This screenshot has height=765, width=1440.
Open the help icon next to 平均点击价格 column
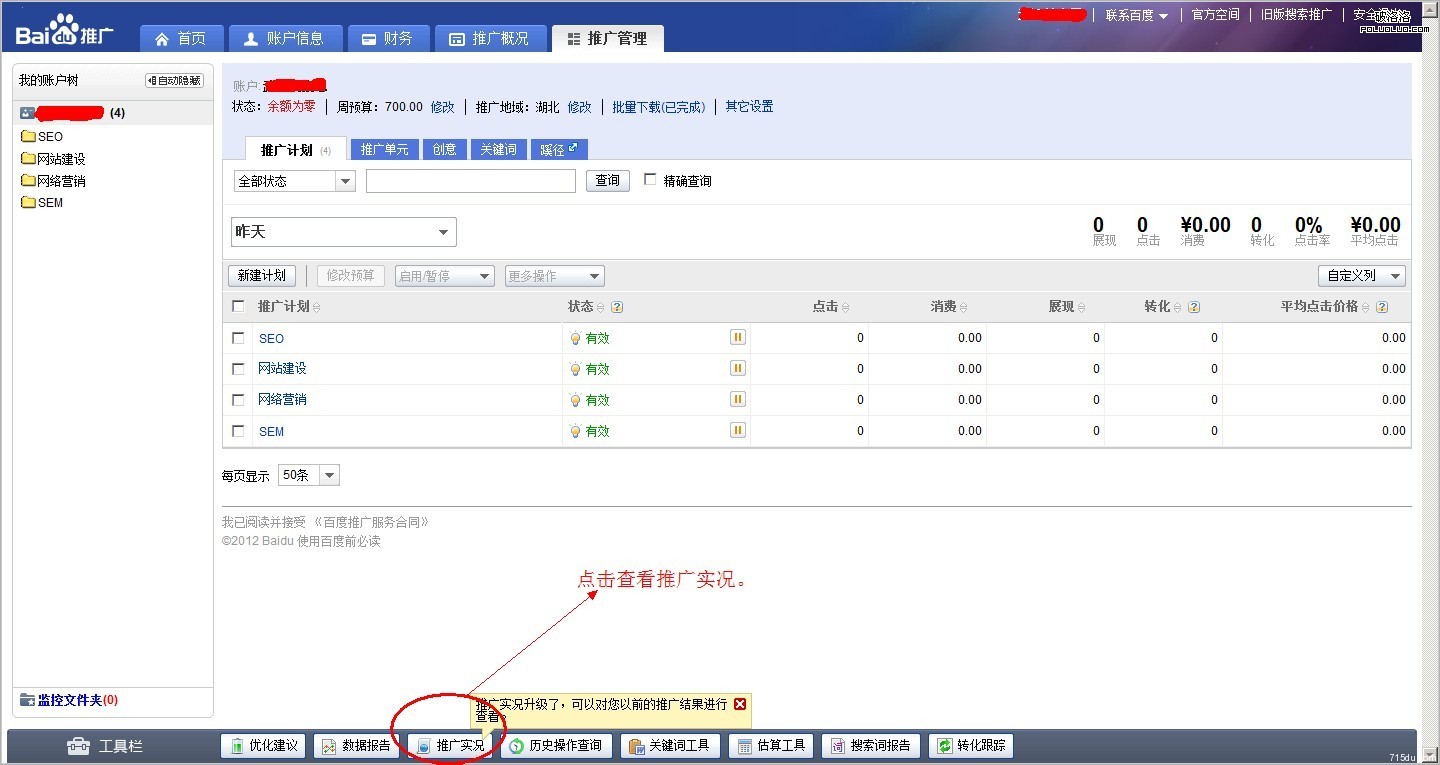click(1383, 307)
